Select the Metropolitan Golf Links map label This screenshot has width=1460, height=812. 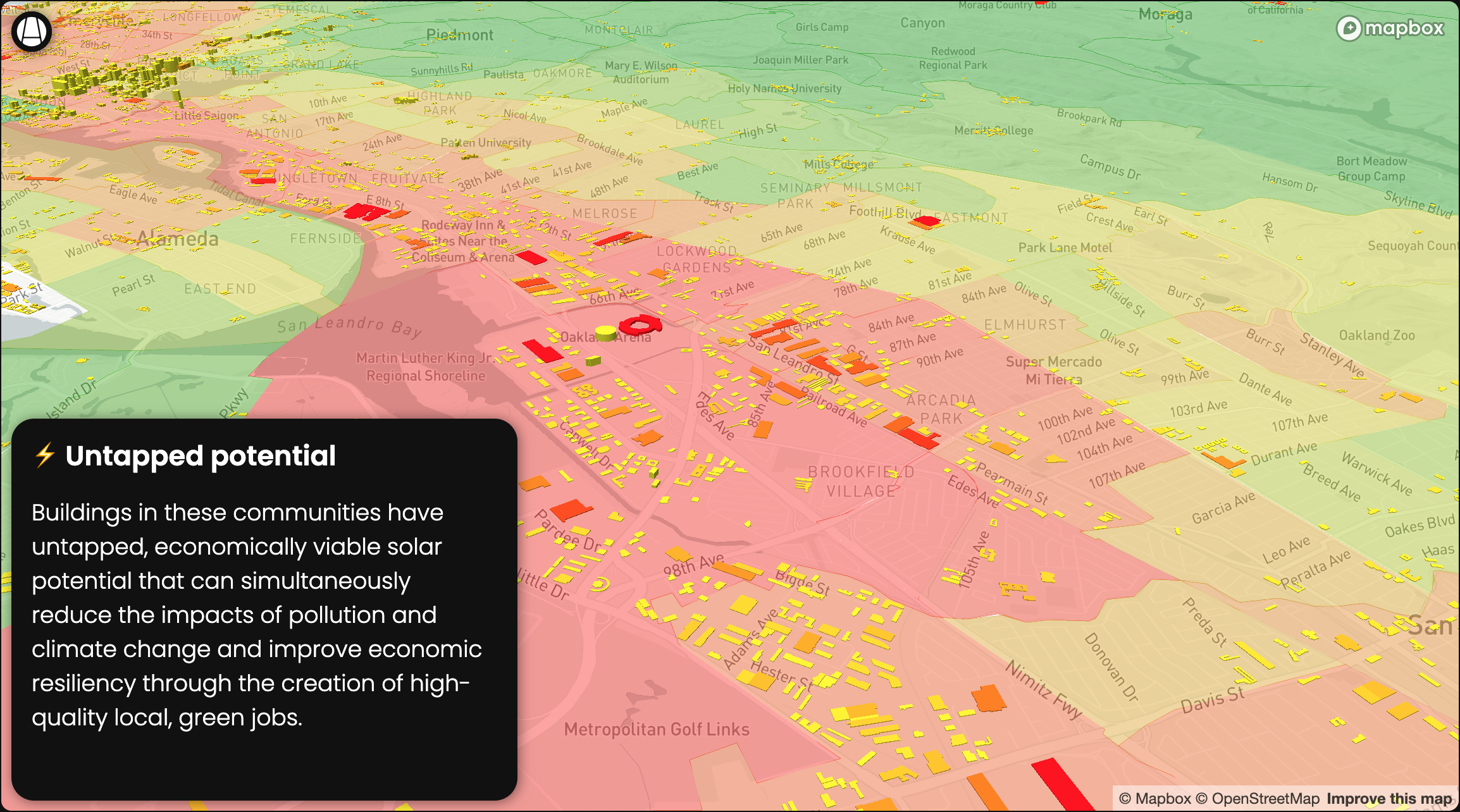point(657,729)
